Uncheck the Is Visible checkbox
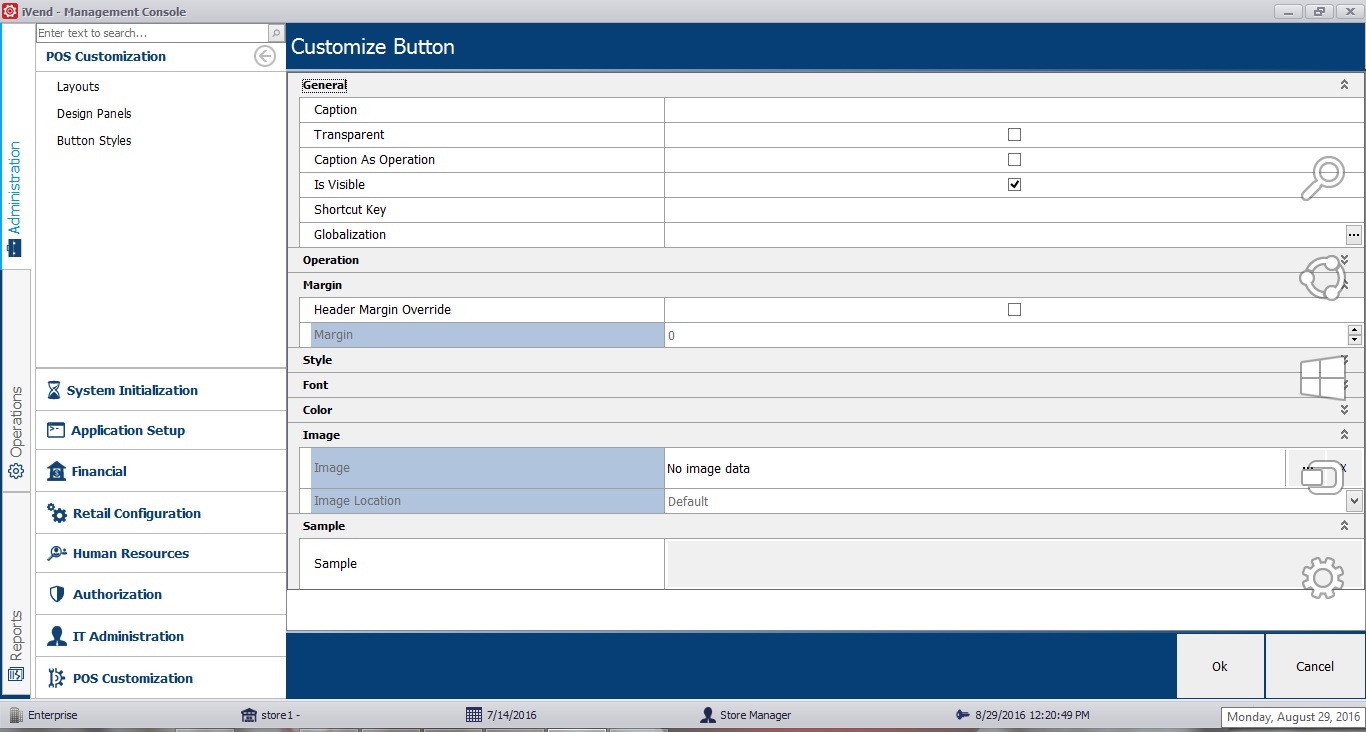1366x732 pixels. coord(1014,184)
